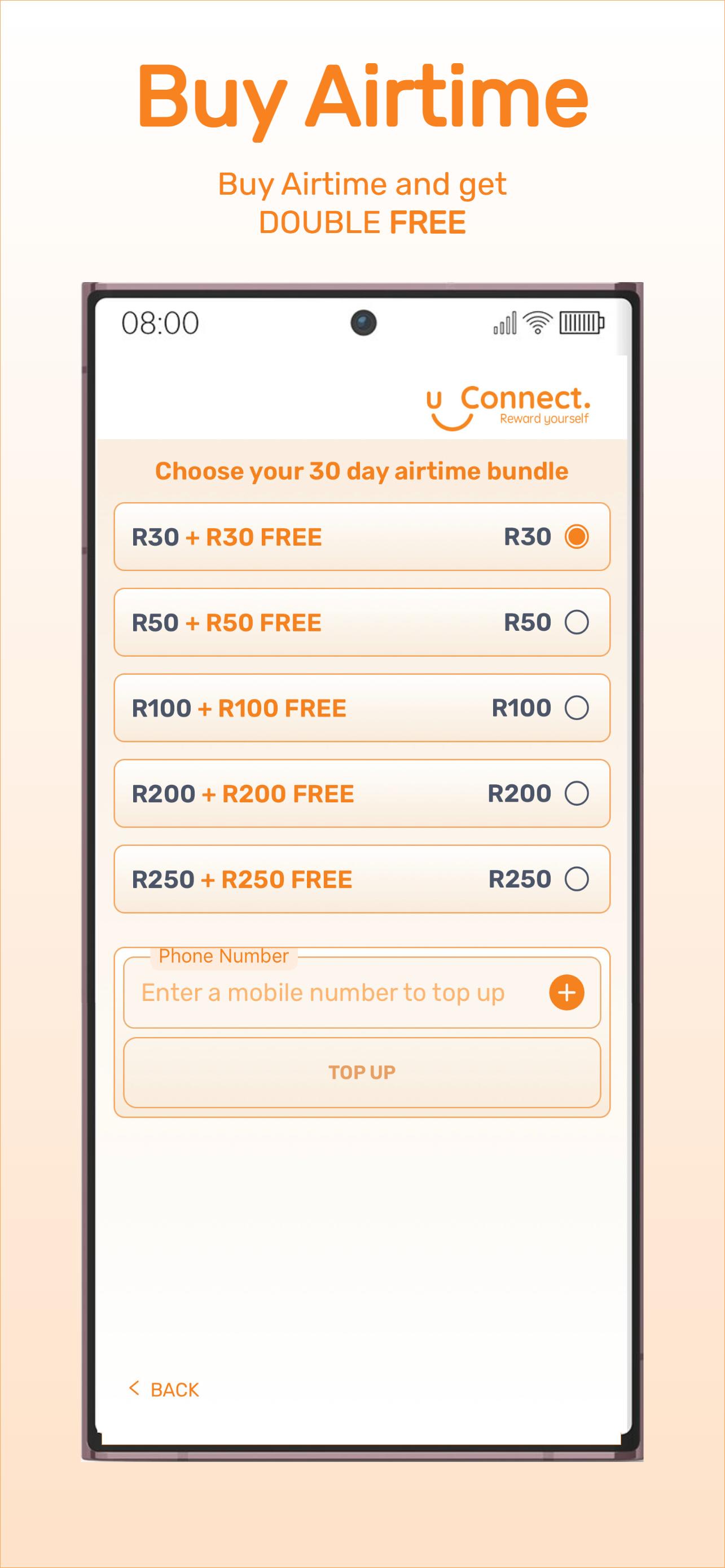Go back using the BACK link
The width and height of the screenshot is (725, 1568).
(174, 1390)
